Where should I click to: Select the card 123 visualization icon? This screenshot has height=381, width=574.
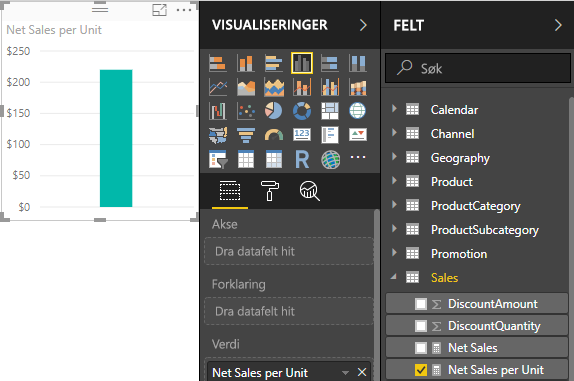point(302,134)
